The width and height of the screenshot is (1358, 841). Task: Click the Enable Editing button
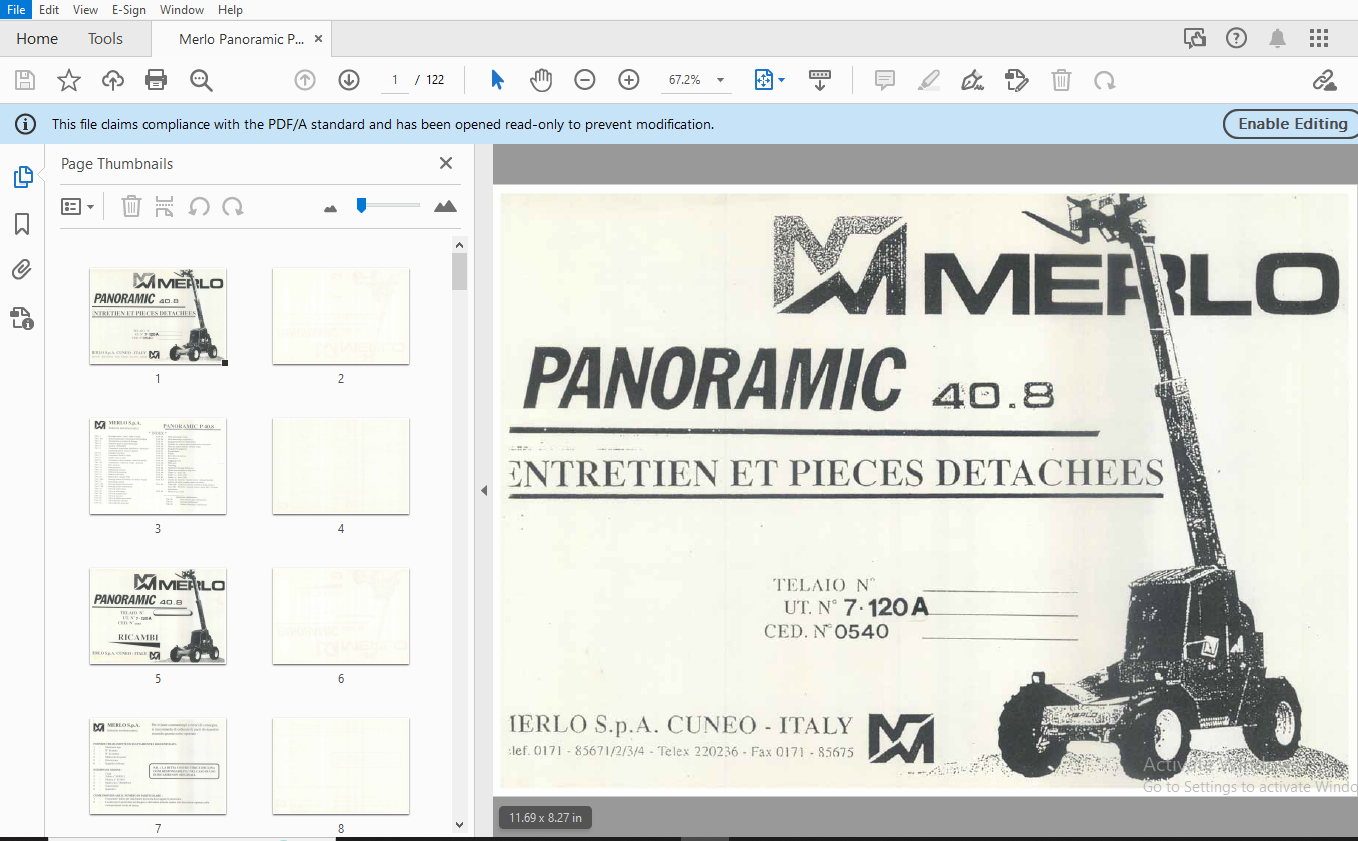[1291, 124]
